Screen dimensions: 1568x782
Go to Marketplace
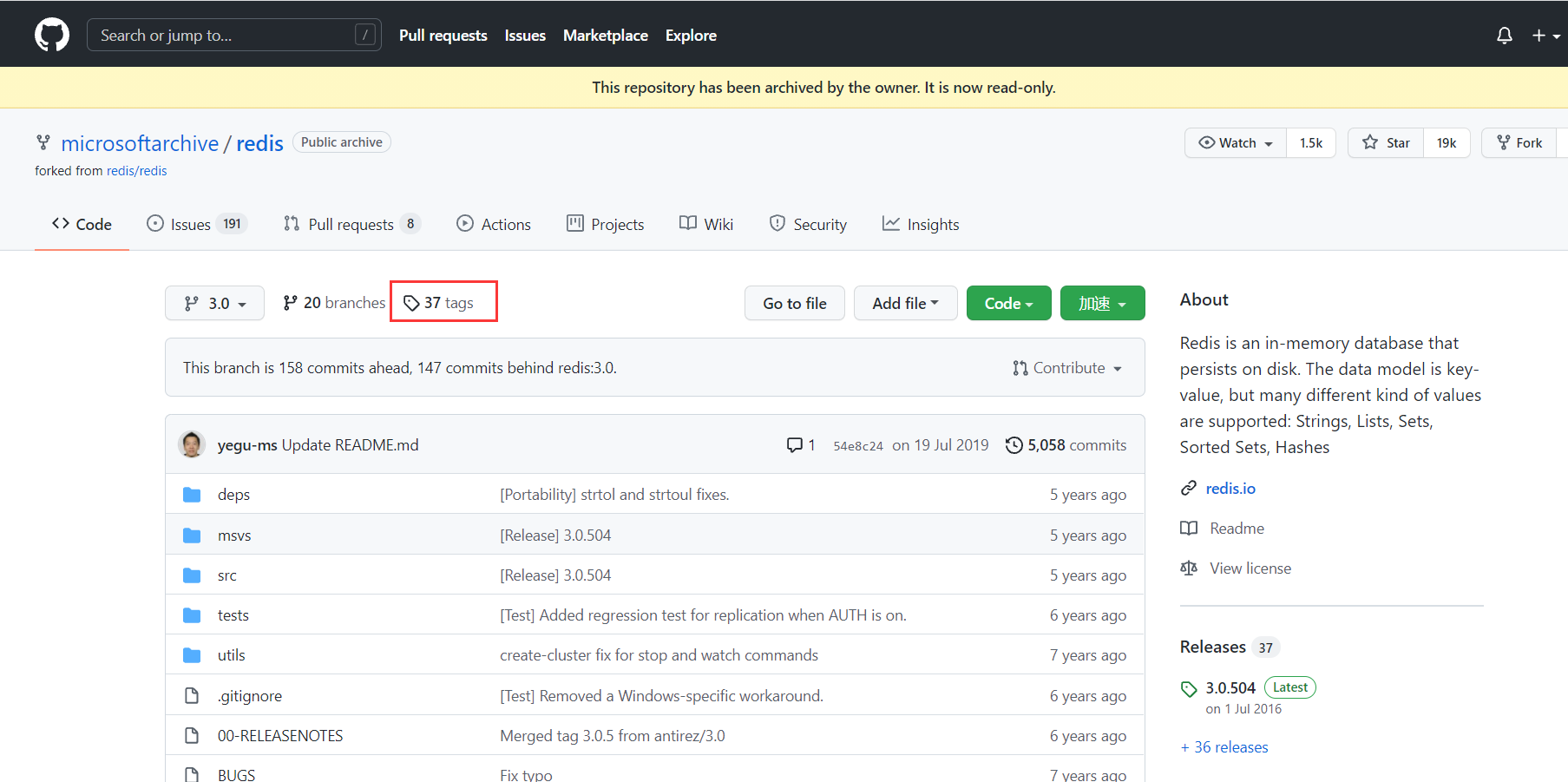606,36
